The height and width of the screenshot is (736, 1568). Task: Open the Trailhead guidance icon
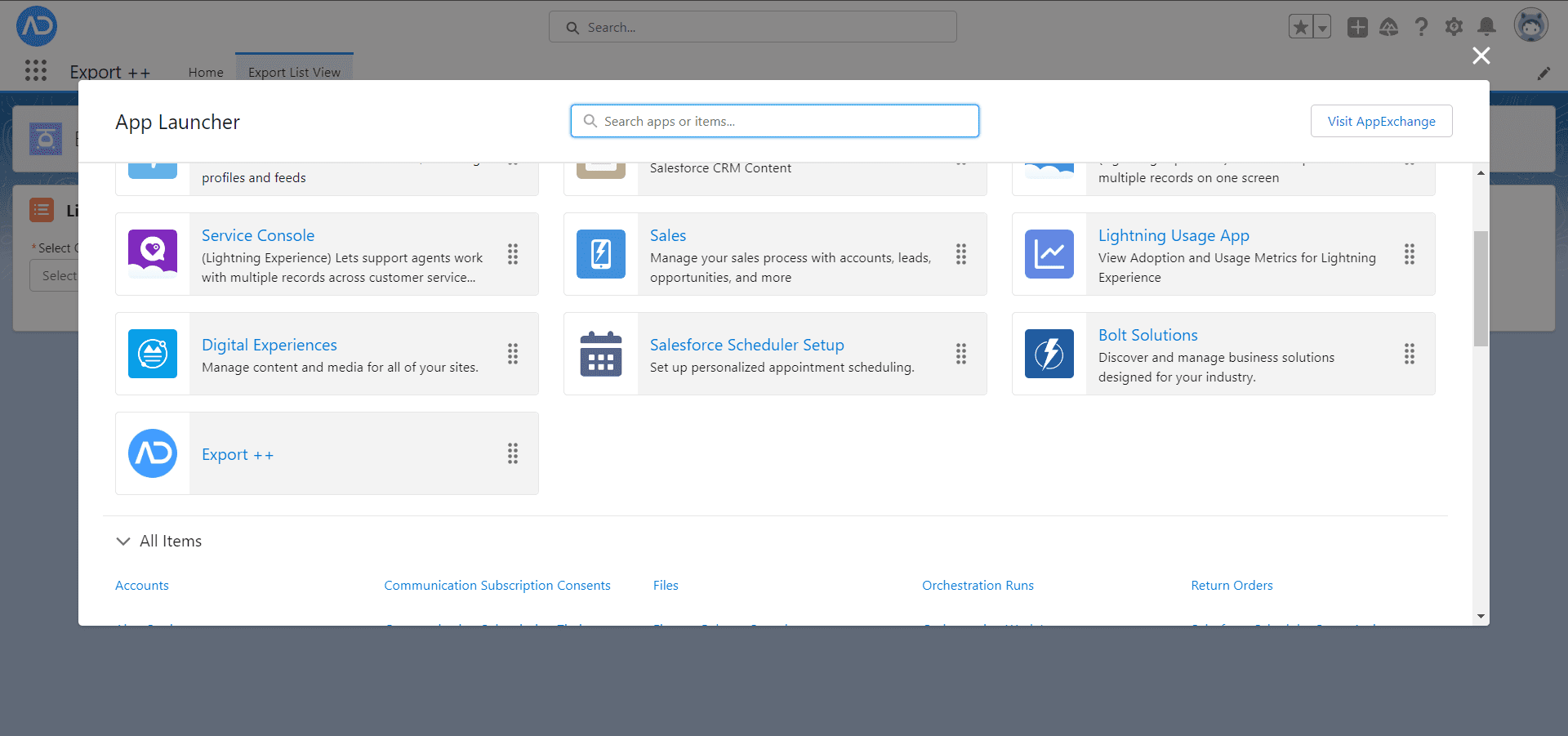1389,27
